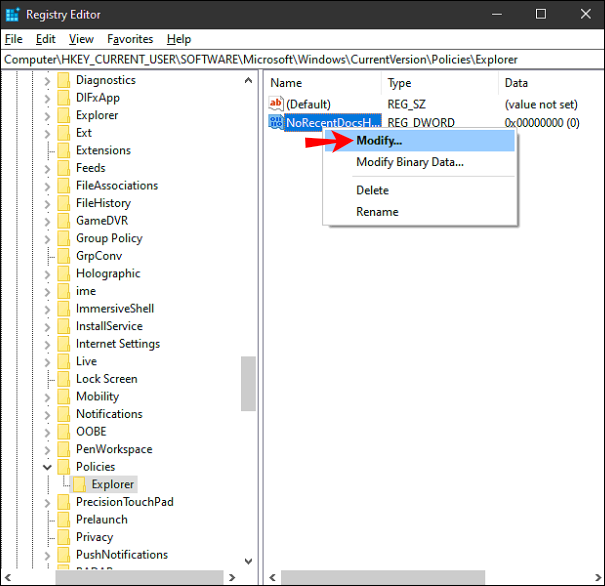Click the Registry Editor app icon in title bar
605x586 pixels.
(13, 14)
